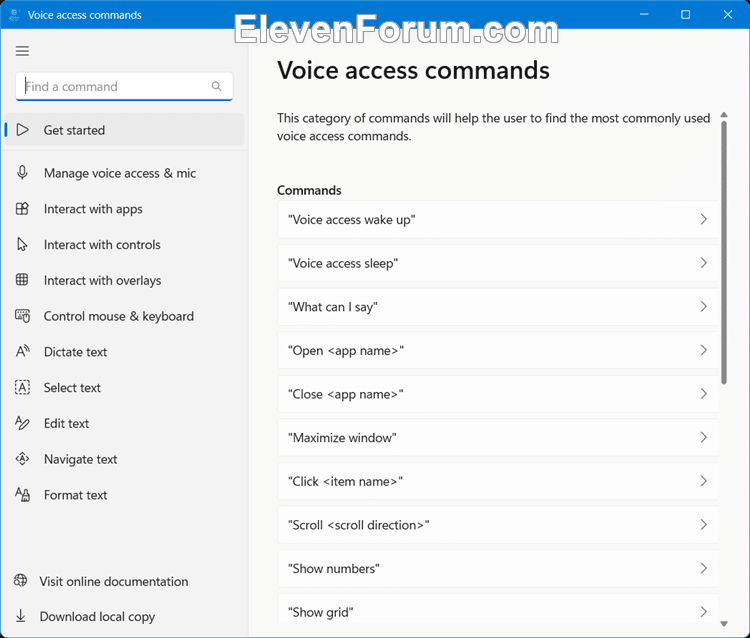The width and height of the screenshot is (750, 638).
Task: Expand the "Scroll <scroll direction>" chevron
Action: [x=703, y=525]
